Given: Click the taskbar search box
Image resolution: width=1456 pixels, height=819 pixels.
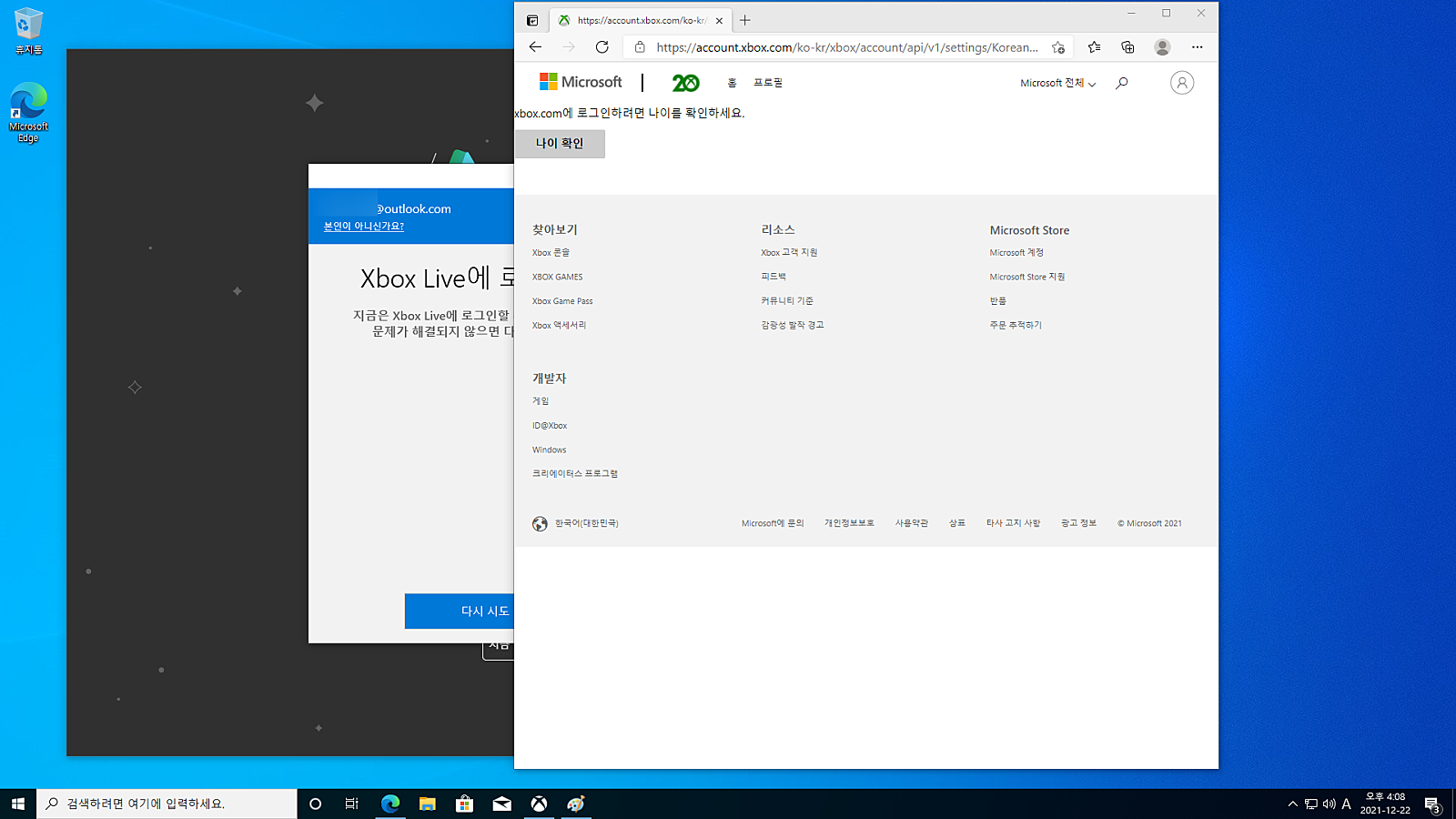Looking at the screenshot, I should tap(167, 804).
